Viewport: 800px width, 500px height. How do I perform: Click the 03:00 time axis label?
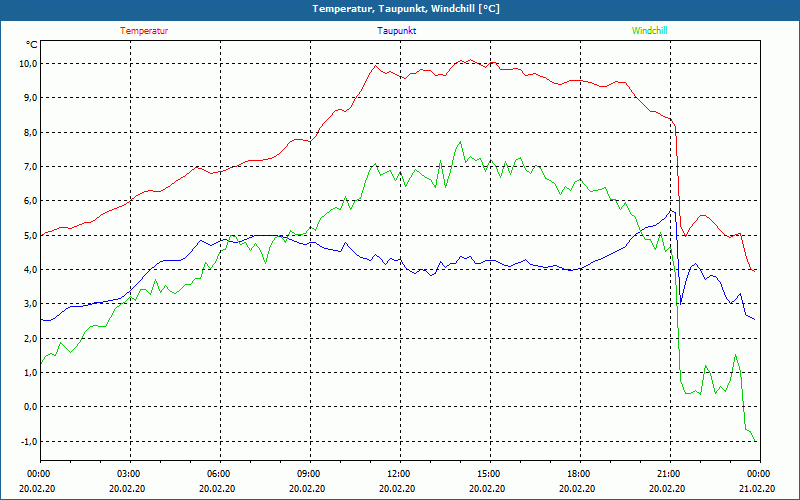tap(130, 474)
